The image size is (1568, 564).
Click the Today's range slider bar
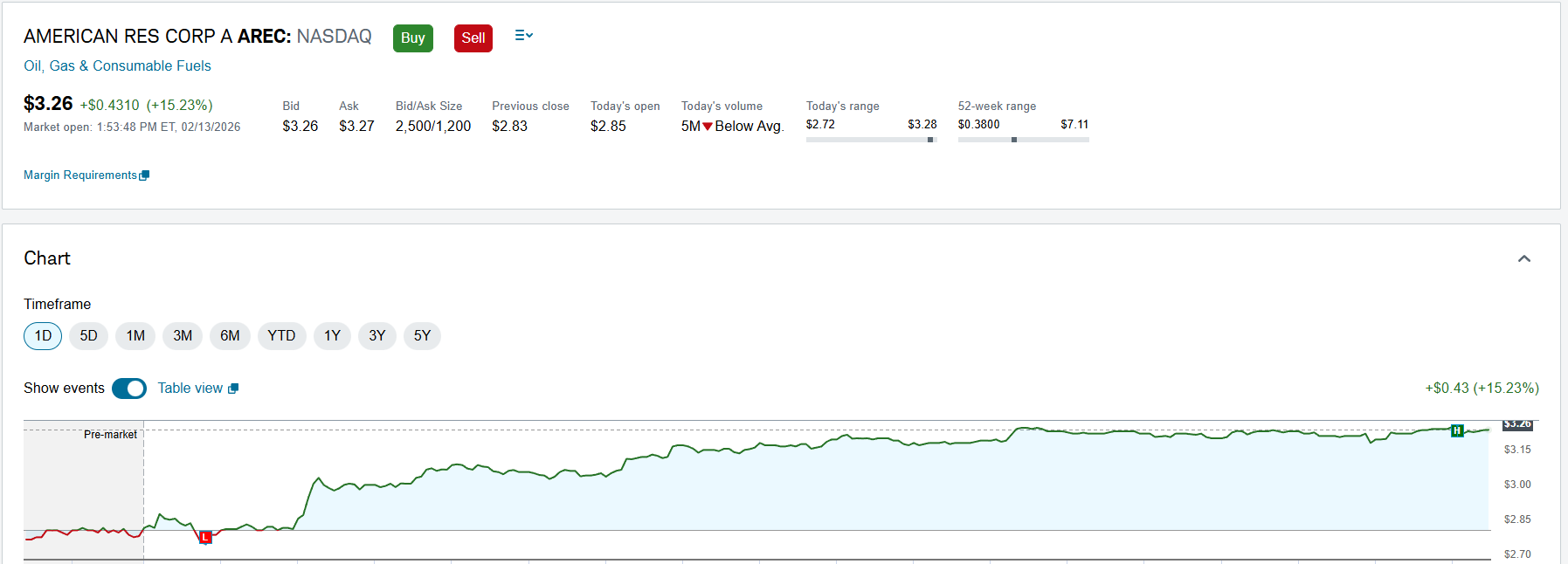[871, 140]
